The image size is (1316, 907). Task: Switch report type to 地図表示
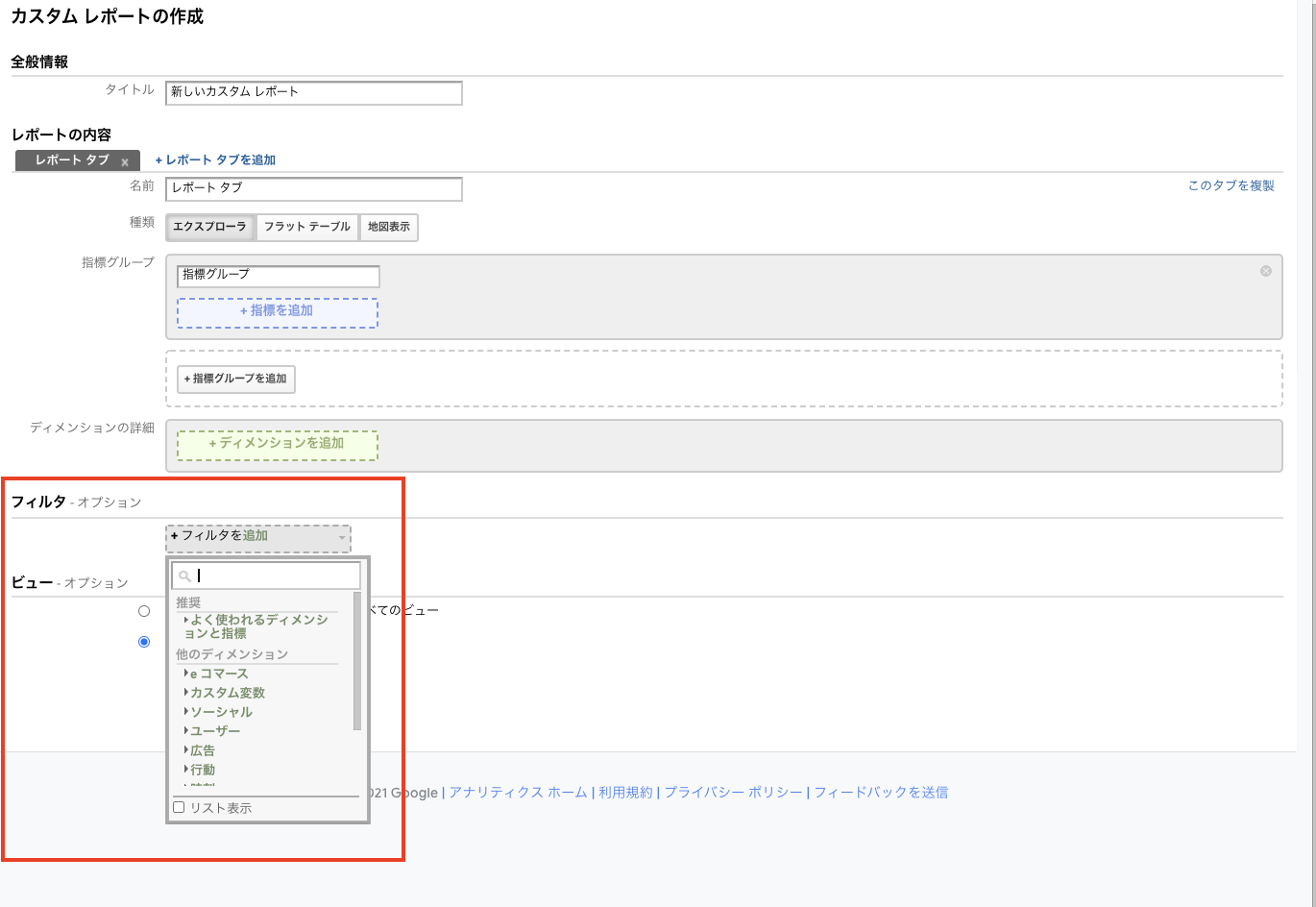click(388, 227)
